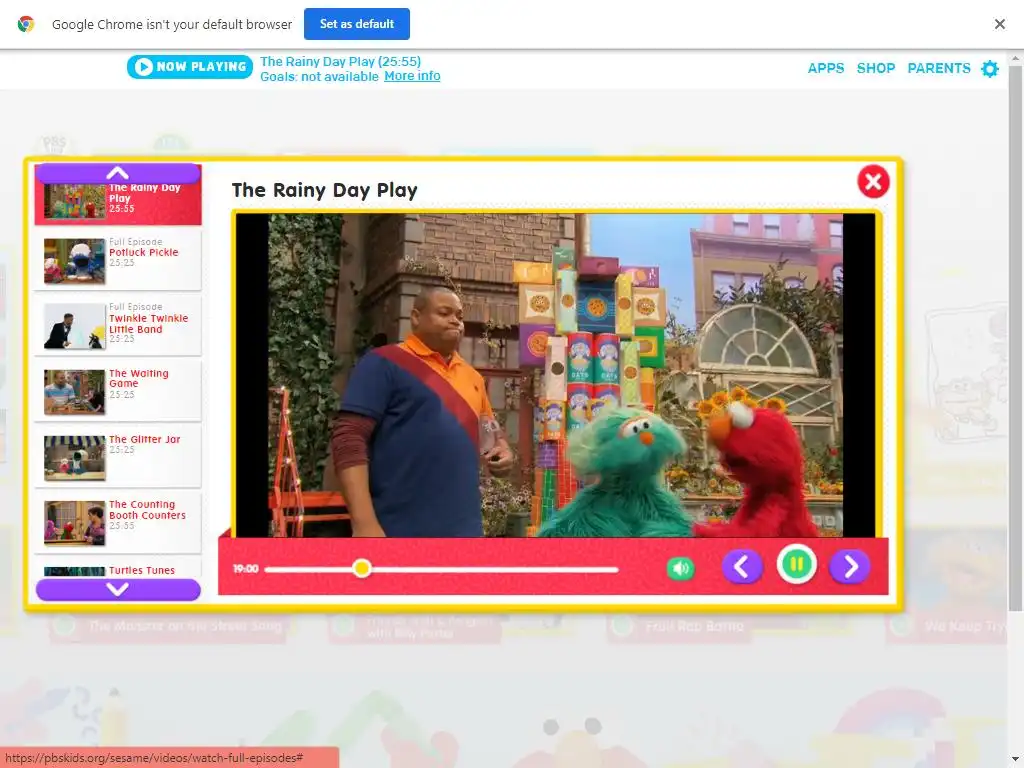This screenshot has height=768, width=1024.
Task: Open the Twinkle Twinkle Little Band thumbnail
Action: (x=74, y=327)
